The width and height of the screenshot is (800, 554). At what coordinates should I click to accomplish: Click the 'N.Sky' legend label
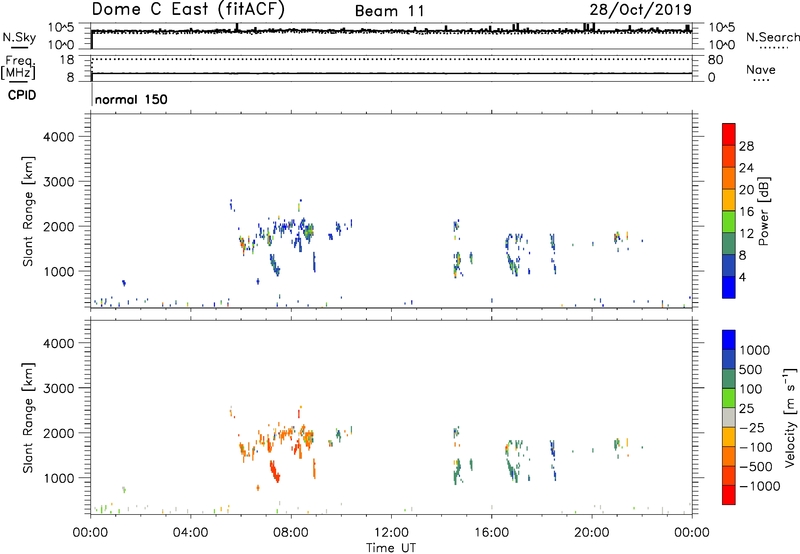(19, 37)
